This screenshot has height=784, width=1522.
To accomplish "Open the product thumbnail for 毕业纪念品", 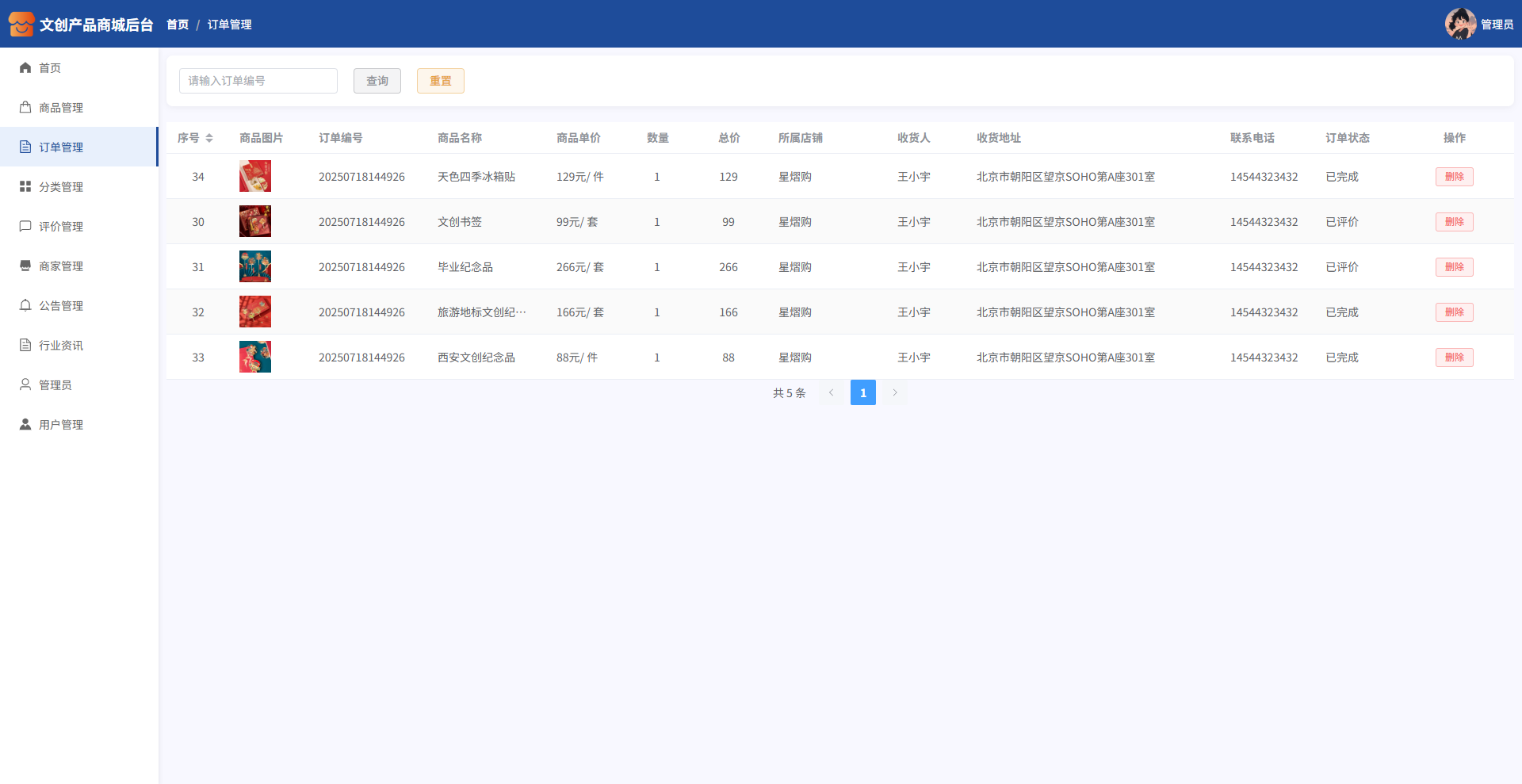I will 255,267.
